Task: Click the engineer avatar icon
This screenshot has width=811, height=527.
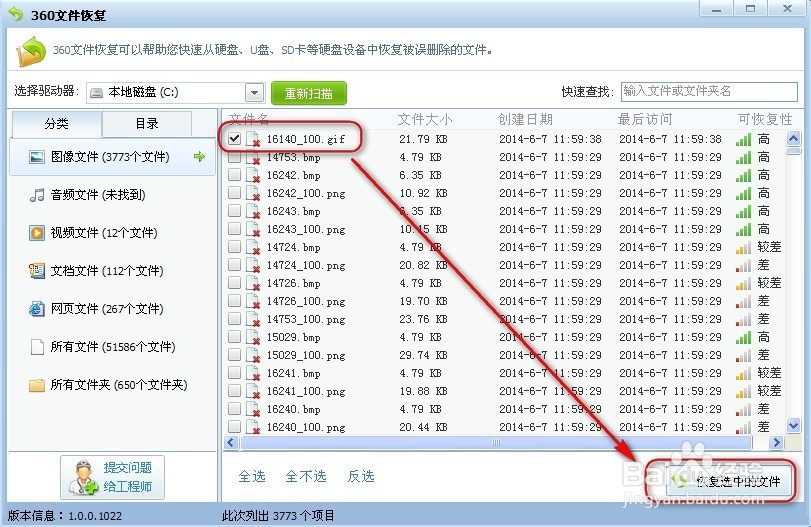Action: point(83,477)
